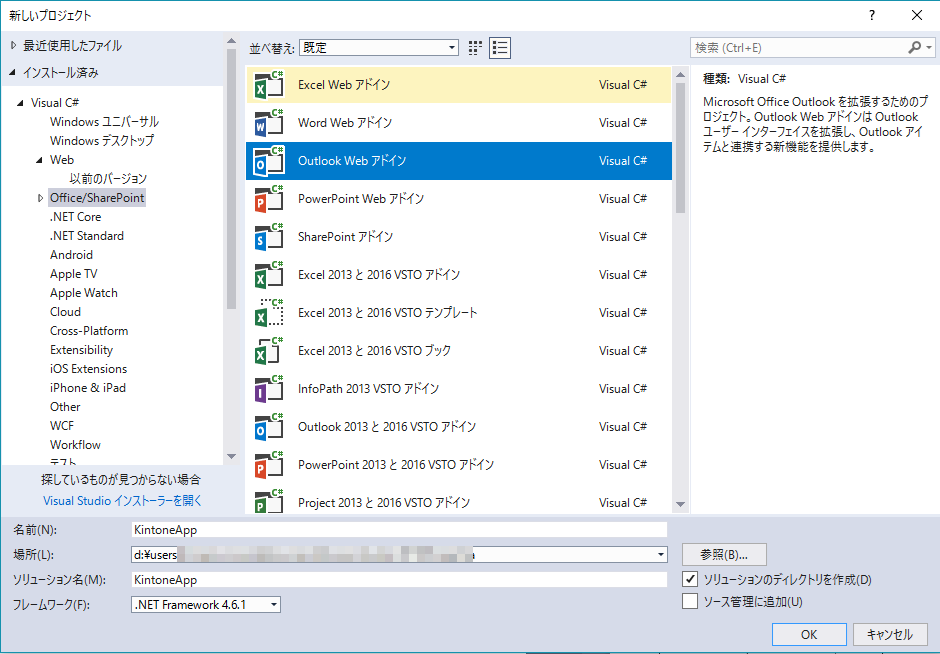
Task: Click the Outlook Web add-in template icon
Action: click(269, 161)
